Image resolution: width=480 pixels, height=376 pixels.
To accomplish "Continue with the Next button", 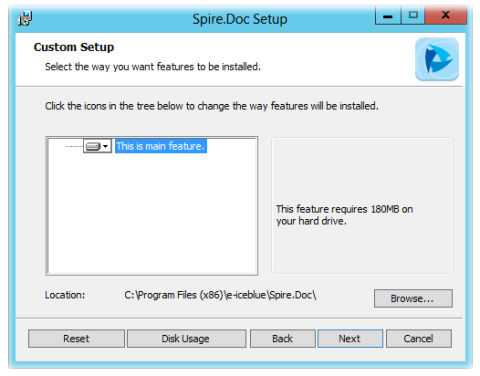I will [x=350, y=339].
